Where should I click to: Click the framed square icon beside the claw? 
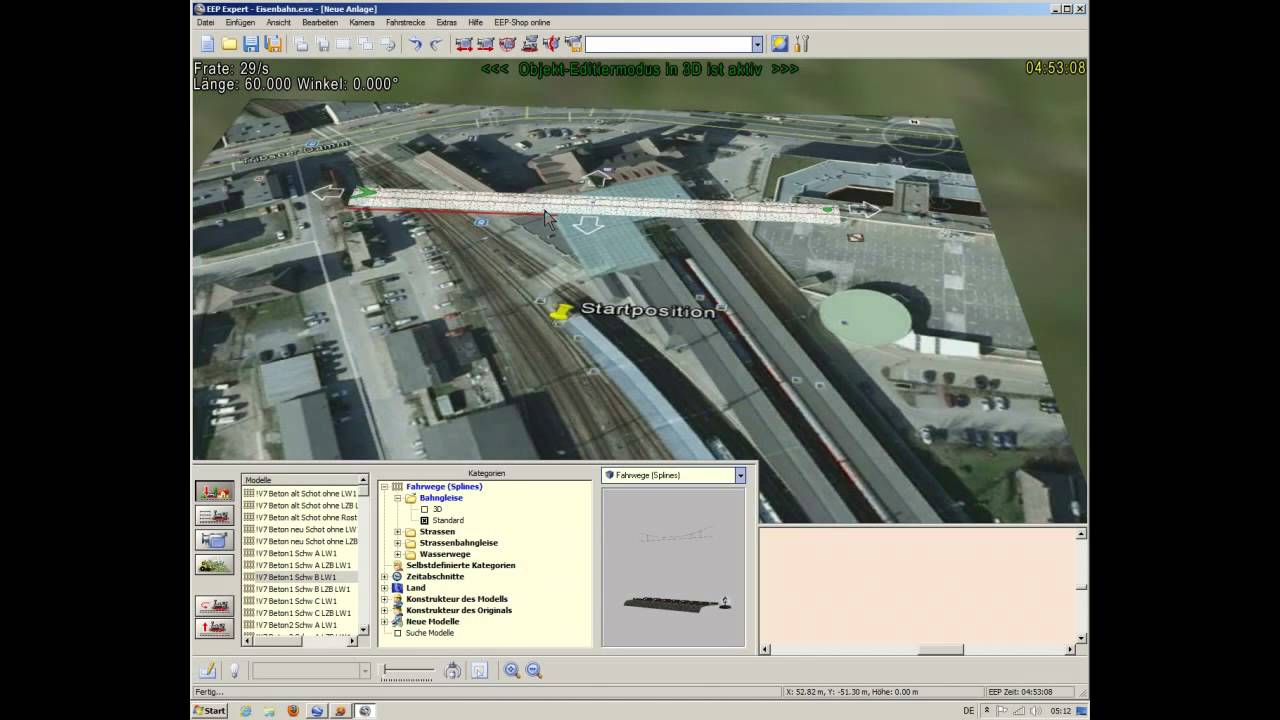479,671
